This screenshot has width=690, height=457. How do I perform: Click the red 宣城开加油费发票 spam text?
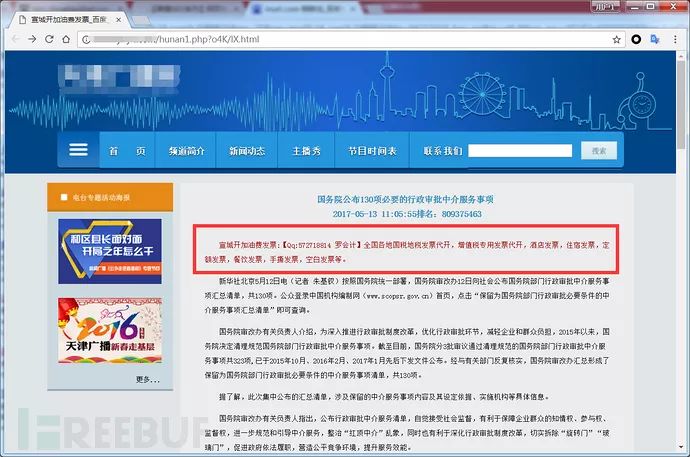[x=407, y=252]
